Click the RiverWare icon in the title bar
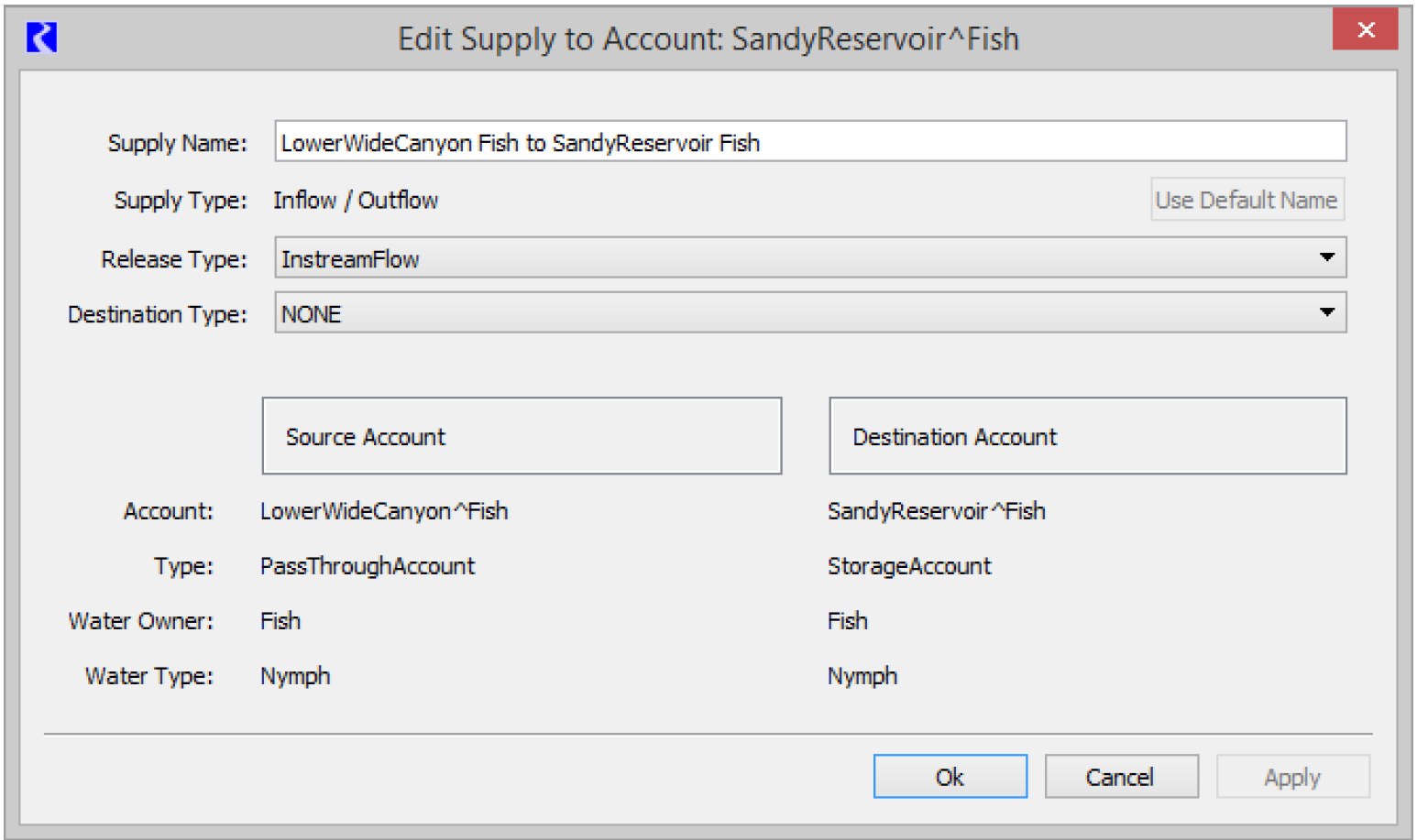Viewport: 1417px width, 840px height. (42, 38)
